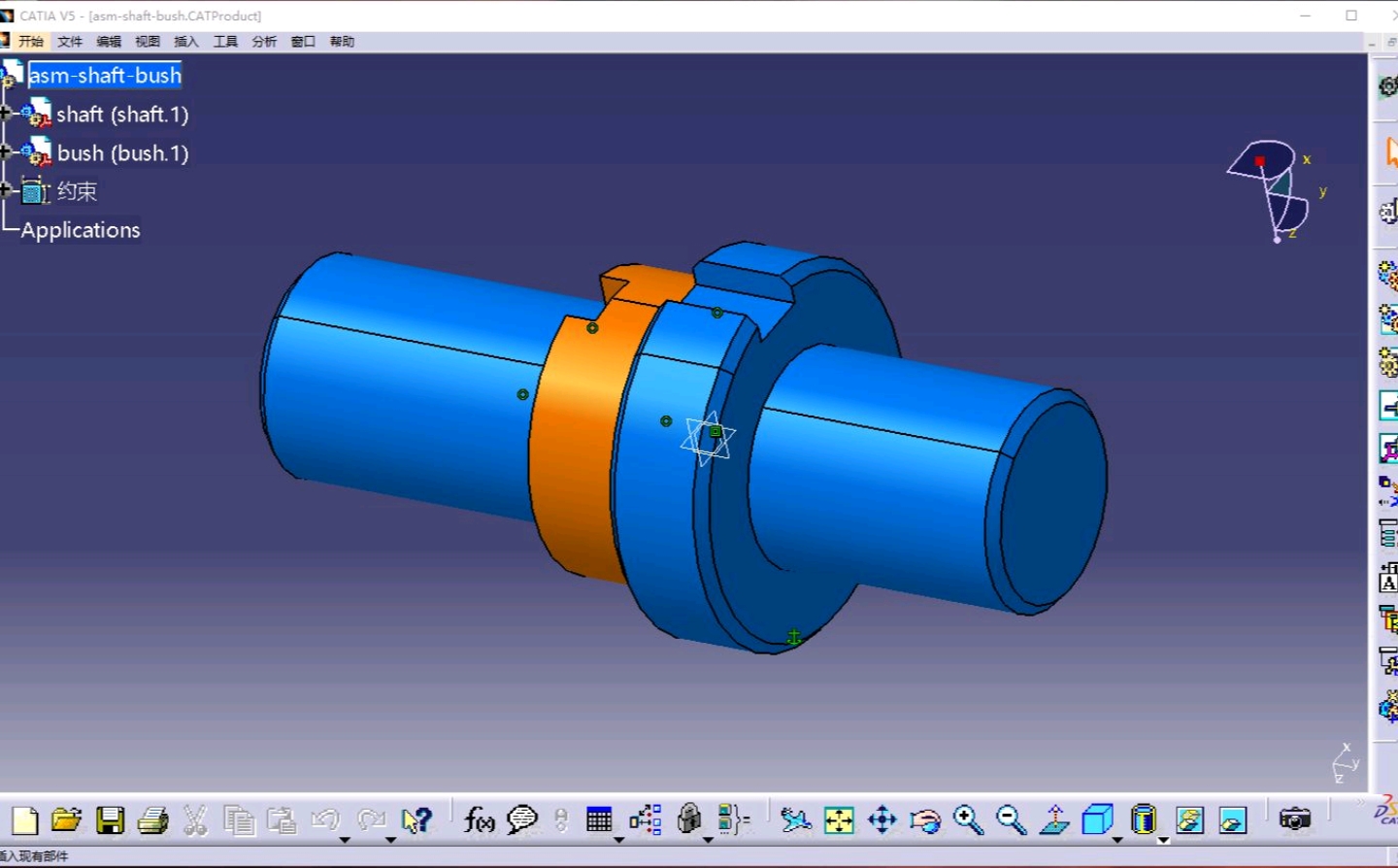The image size is (1398, 868).
Task: Toggle Swap Visible Space icon
Action: (1233, 820)
